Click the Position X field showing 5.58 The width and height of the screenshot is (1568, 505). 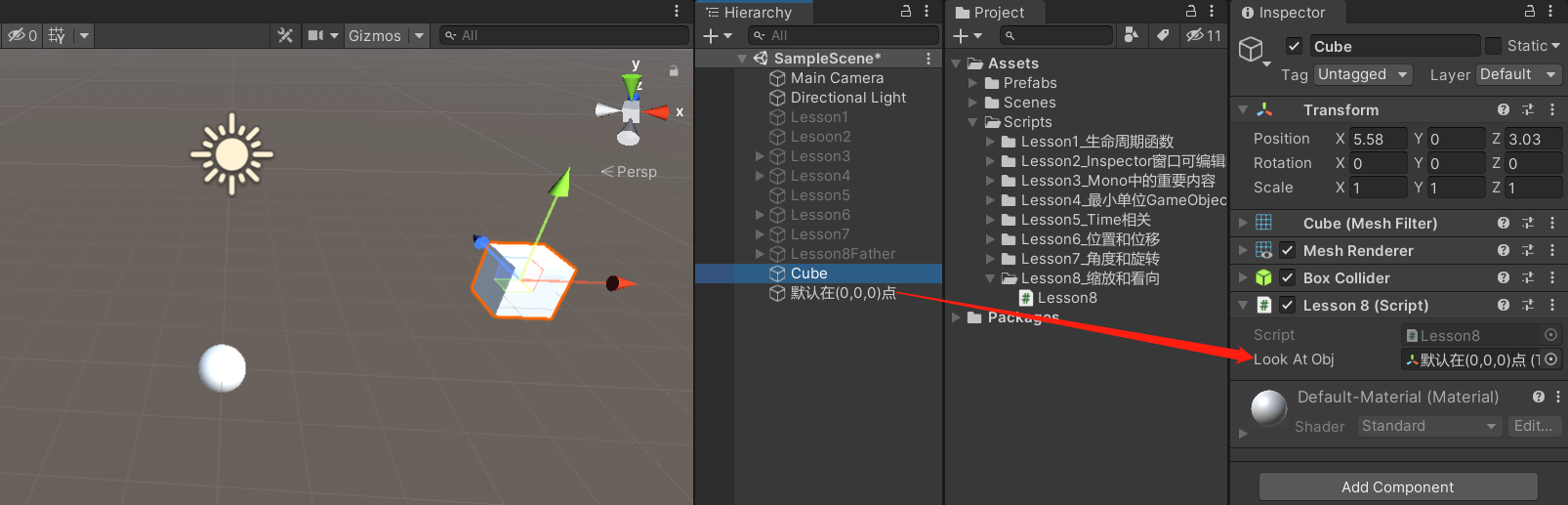tap(1379, 139)
